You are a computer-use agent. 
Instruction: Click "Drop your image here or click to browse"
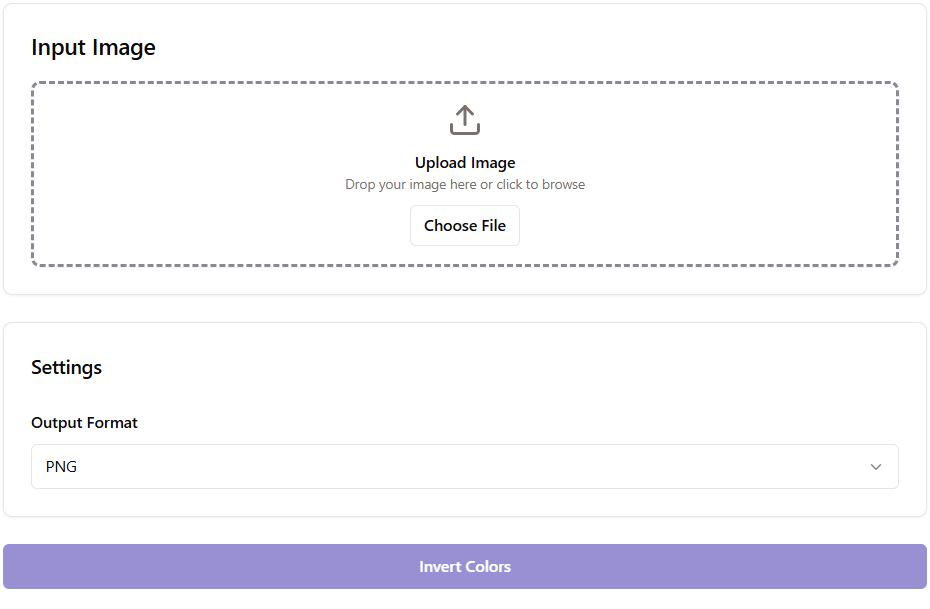pyautogui.click(x=465, y=185)
